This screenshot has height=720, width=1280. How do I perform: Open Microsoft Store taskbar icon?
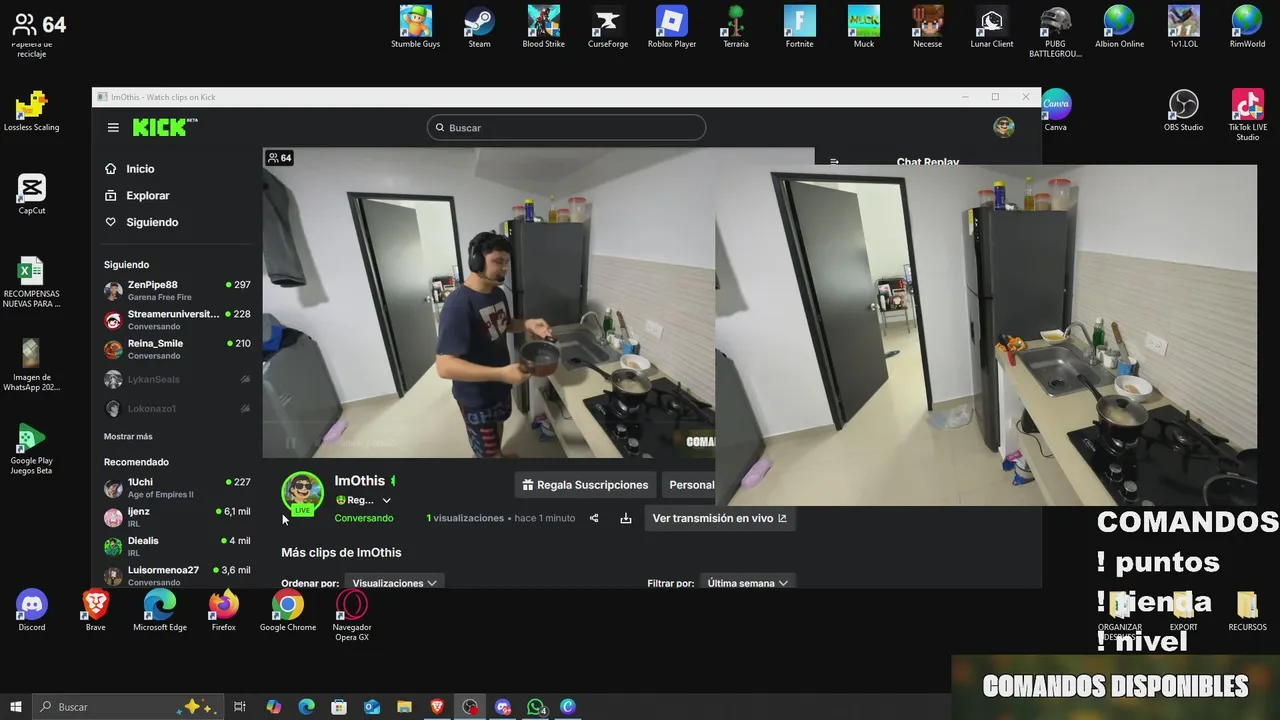coord(339,706)
